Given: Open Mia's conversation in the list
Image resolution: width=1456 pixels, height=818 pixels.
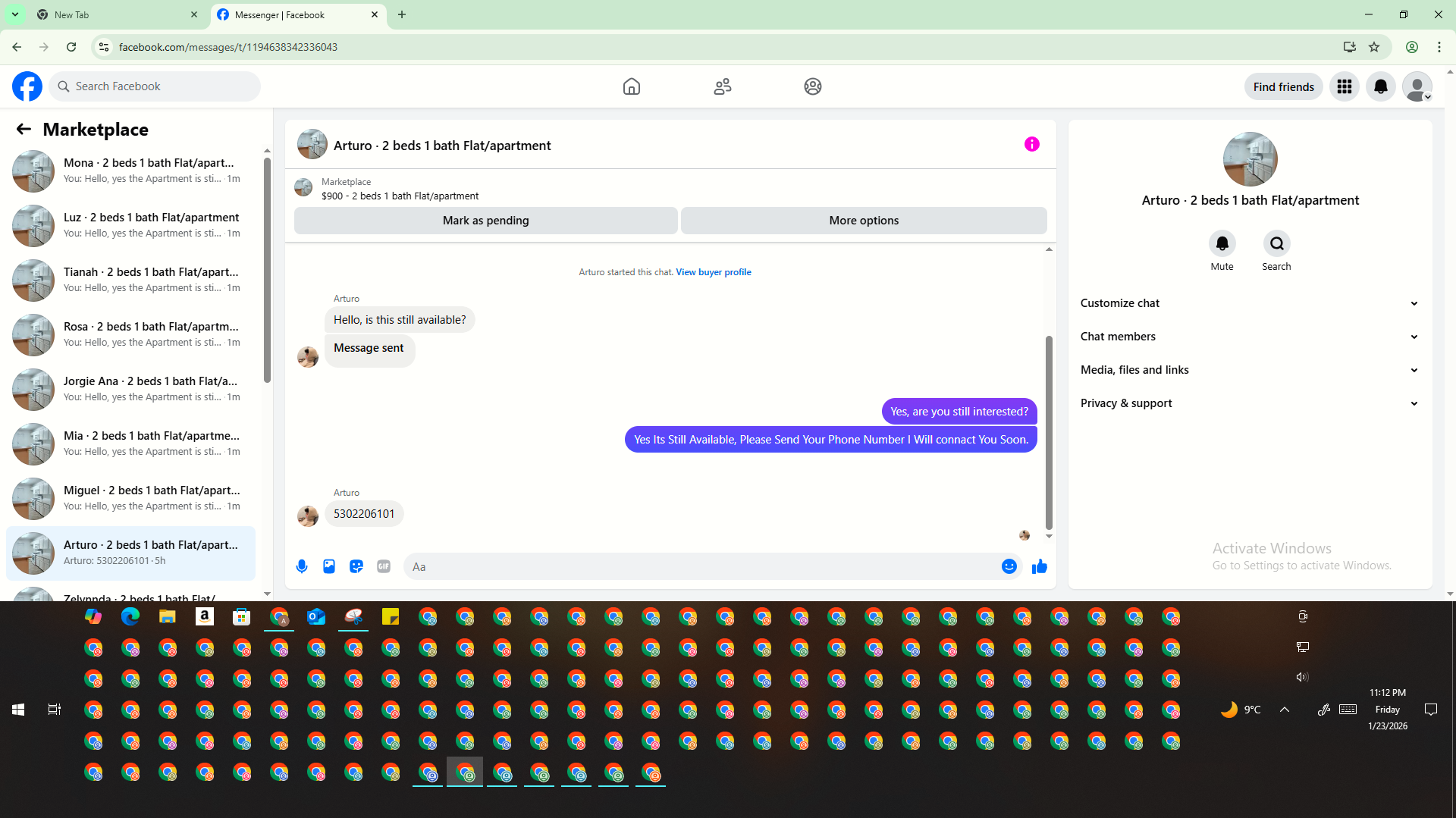Looking at the screenshot, I should coord(130,443).
